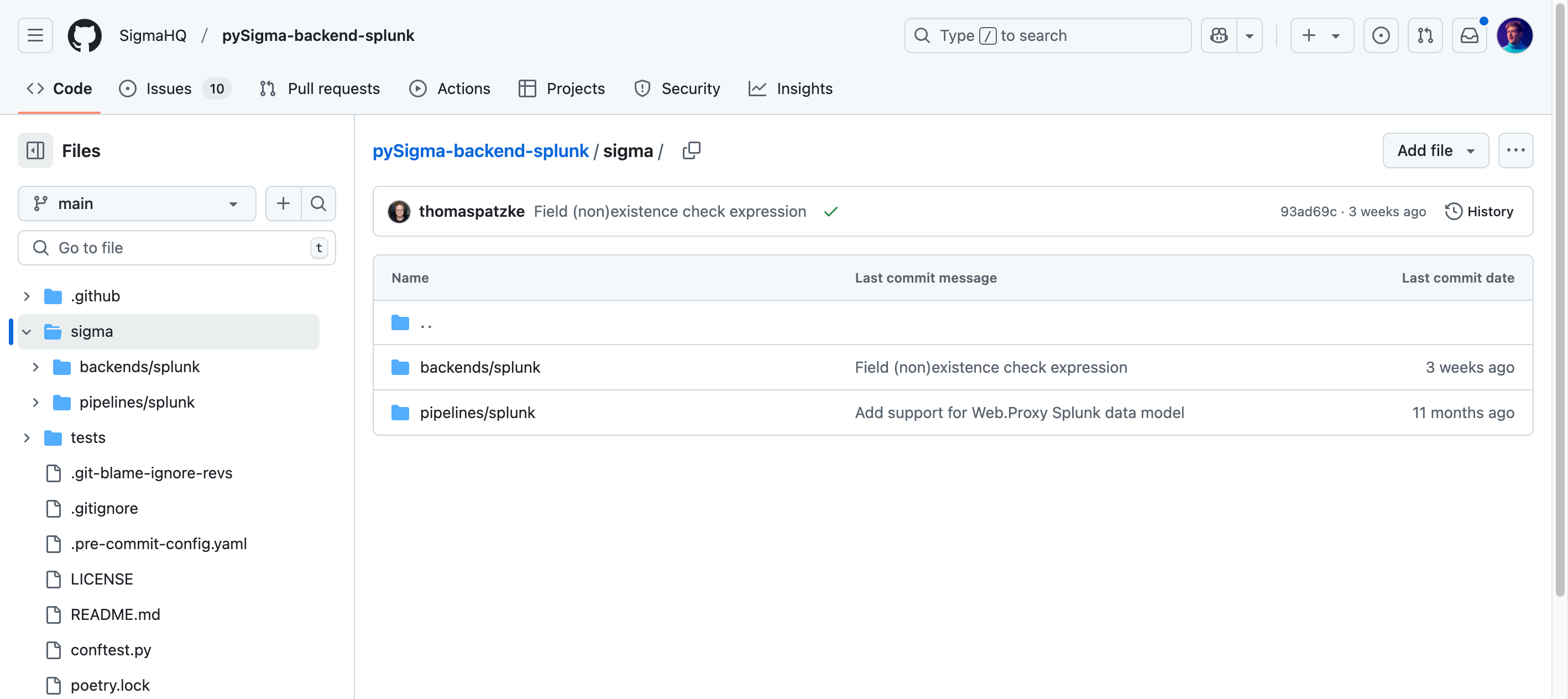Create new file using the plus icon
This screenshot has width=1568, height=699.
click(283, 204)
